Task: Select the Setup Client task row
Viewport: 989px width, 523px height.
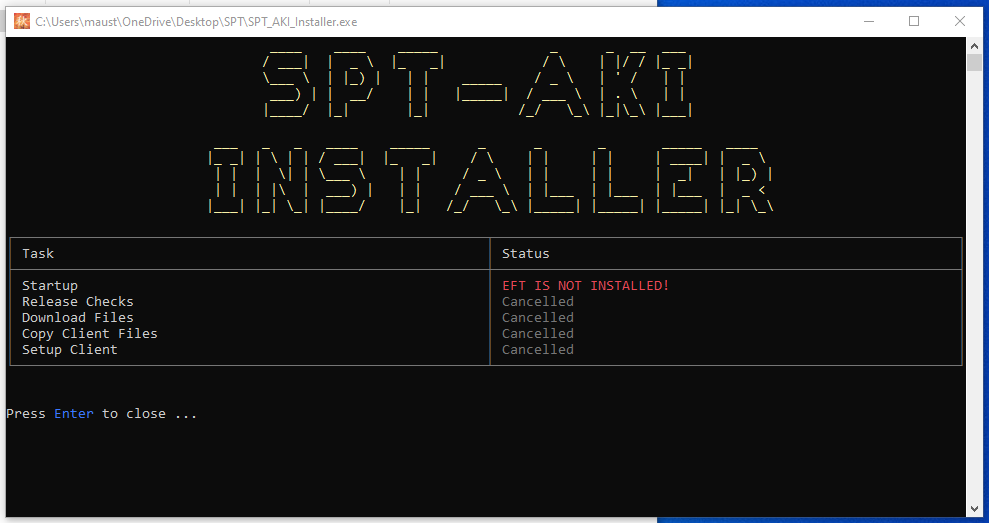Action: click(70, 350)
